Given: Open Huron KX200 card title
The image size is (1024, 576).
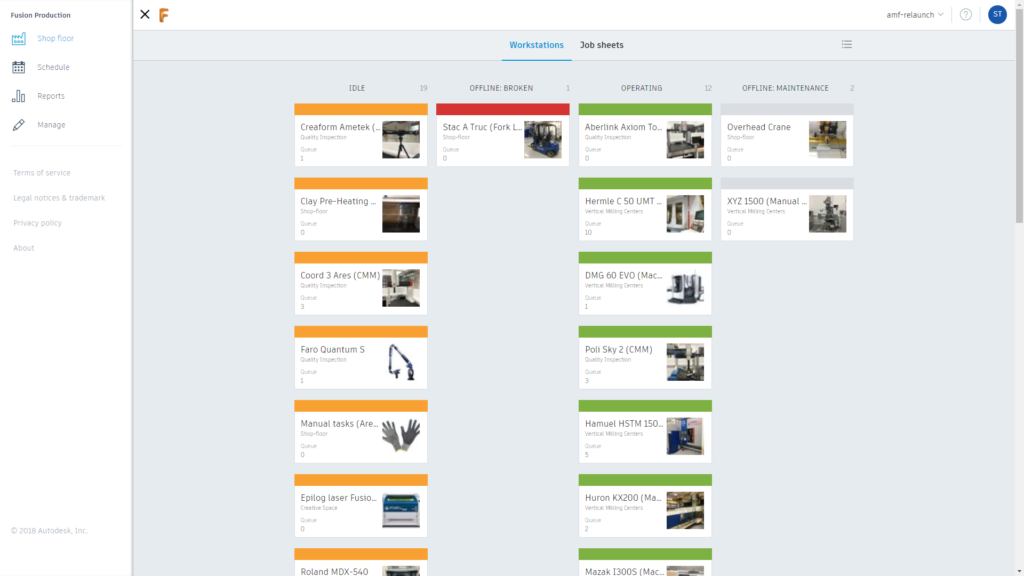Looking at the screenshot, I should (x=624, y=498).
